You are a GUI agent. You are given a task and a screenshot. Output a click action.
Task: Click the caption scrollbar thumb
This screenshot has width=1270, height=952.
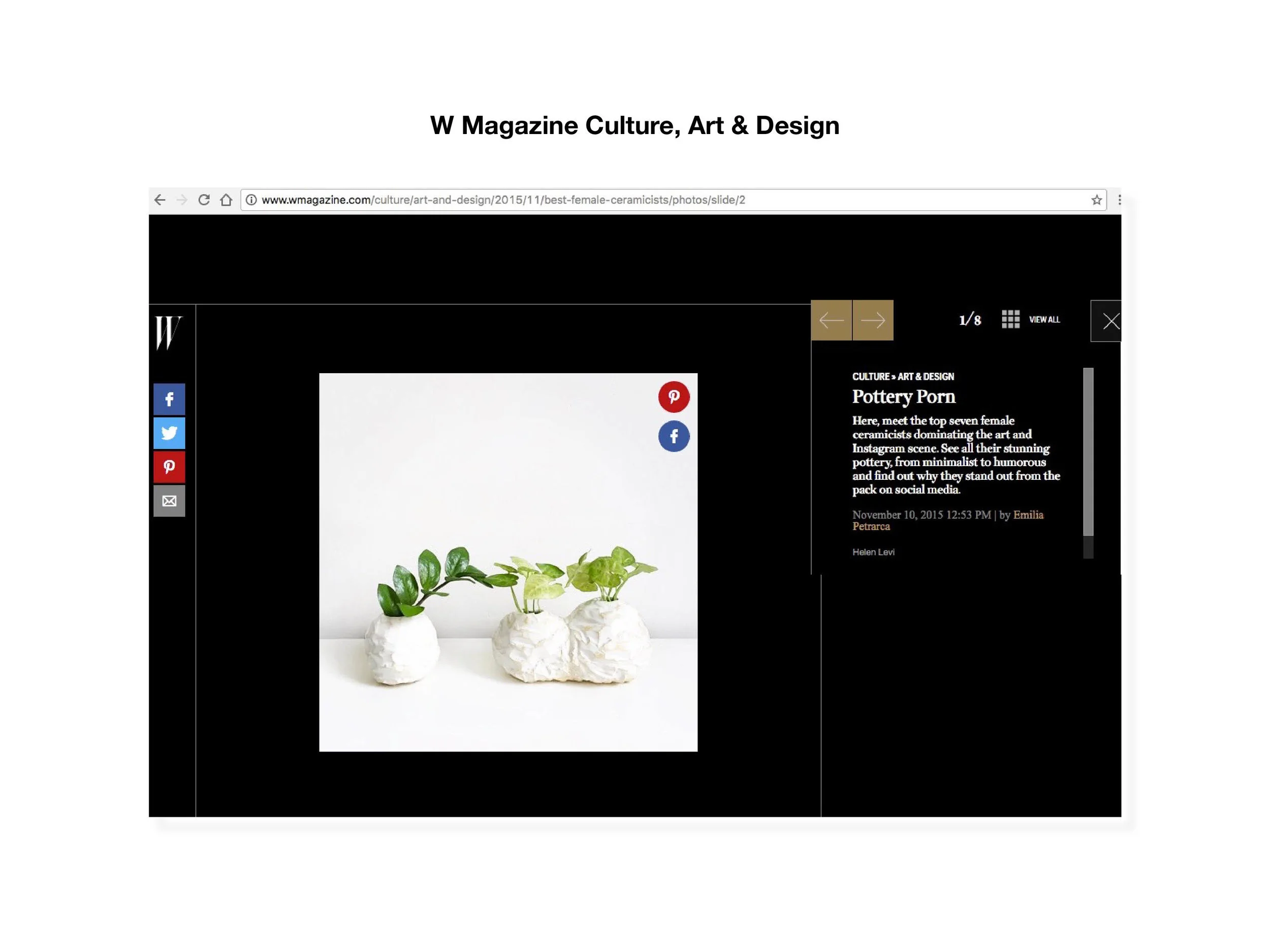1088,451
